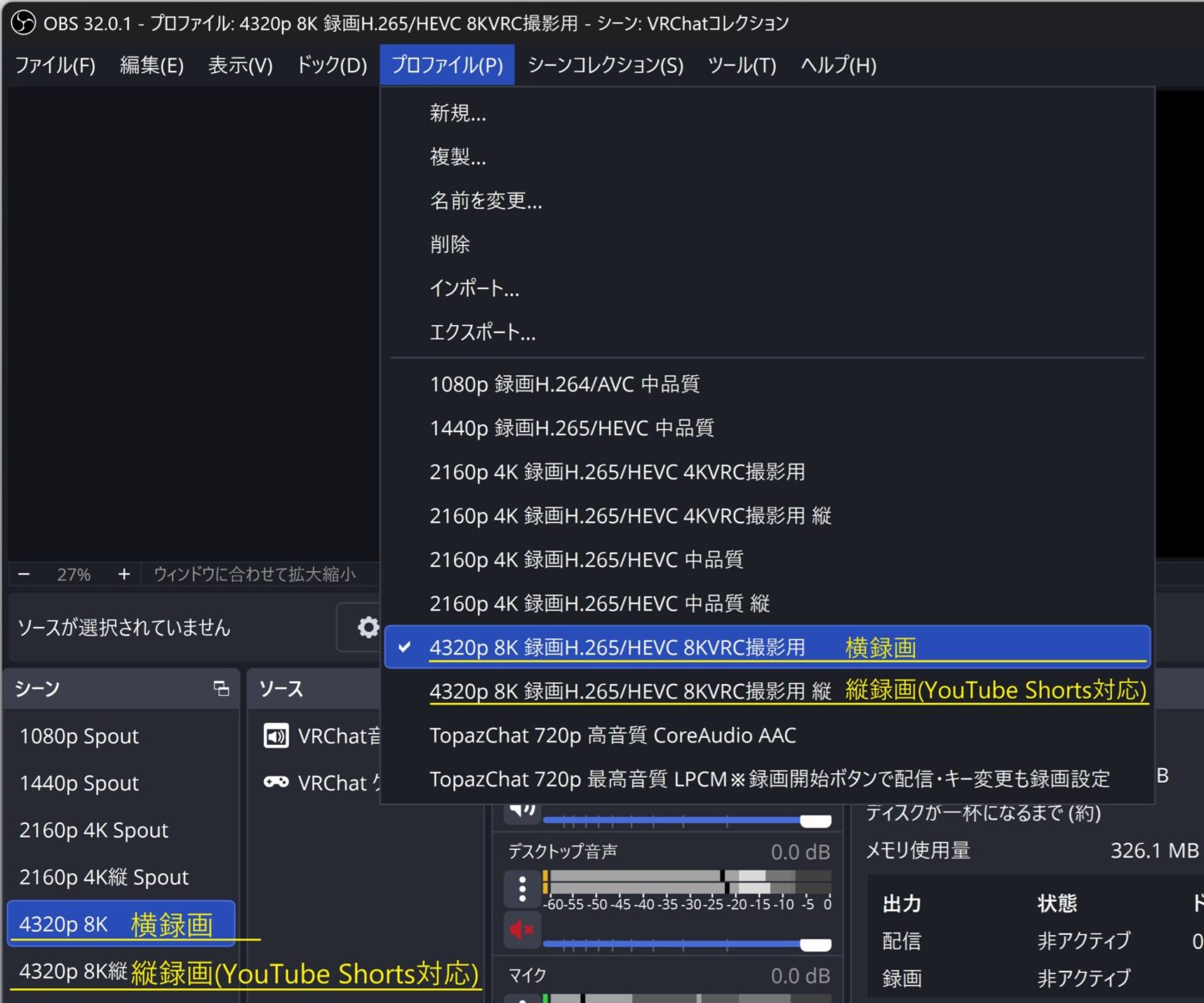Click the Scenes panel pop-out icon
This screenshot has height=1003, width=1204.
point(221,688)
